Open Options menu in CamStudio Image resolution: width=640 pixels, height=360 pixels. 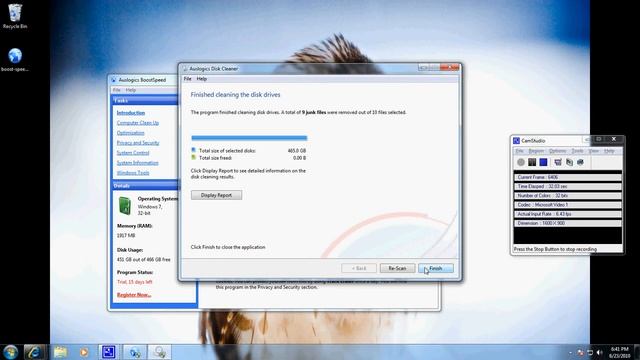557,151
